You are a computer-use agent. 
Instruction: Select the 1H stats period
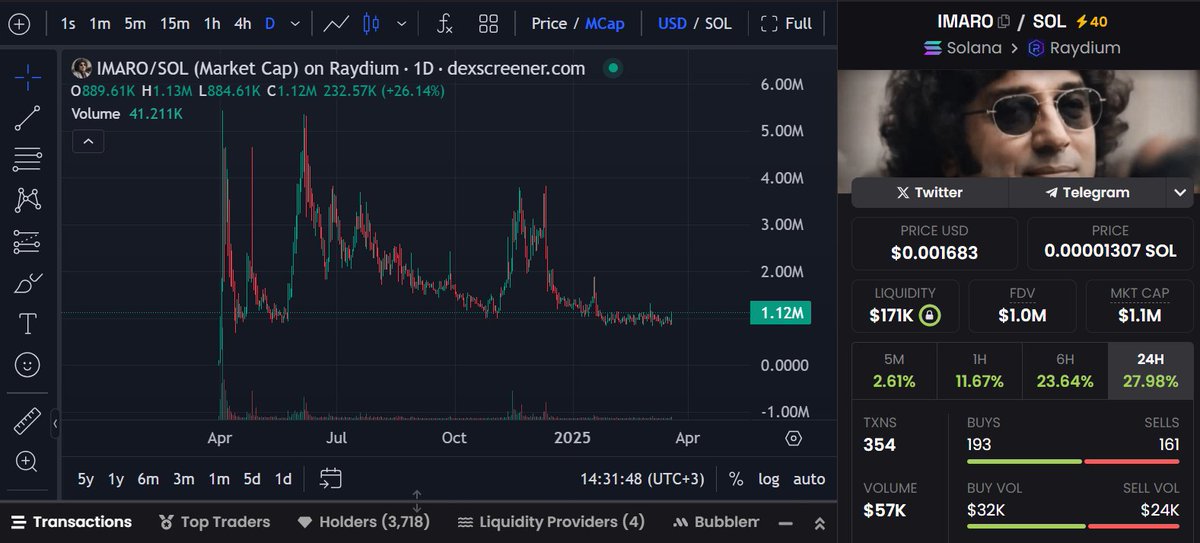coord(980,371)
